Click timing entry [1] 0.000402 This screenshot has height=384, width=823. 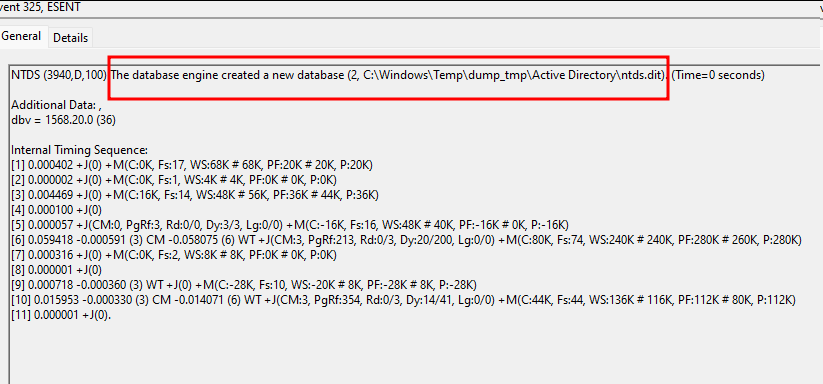(192, 165)
